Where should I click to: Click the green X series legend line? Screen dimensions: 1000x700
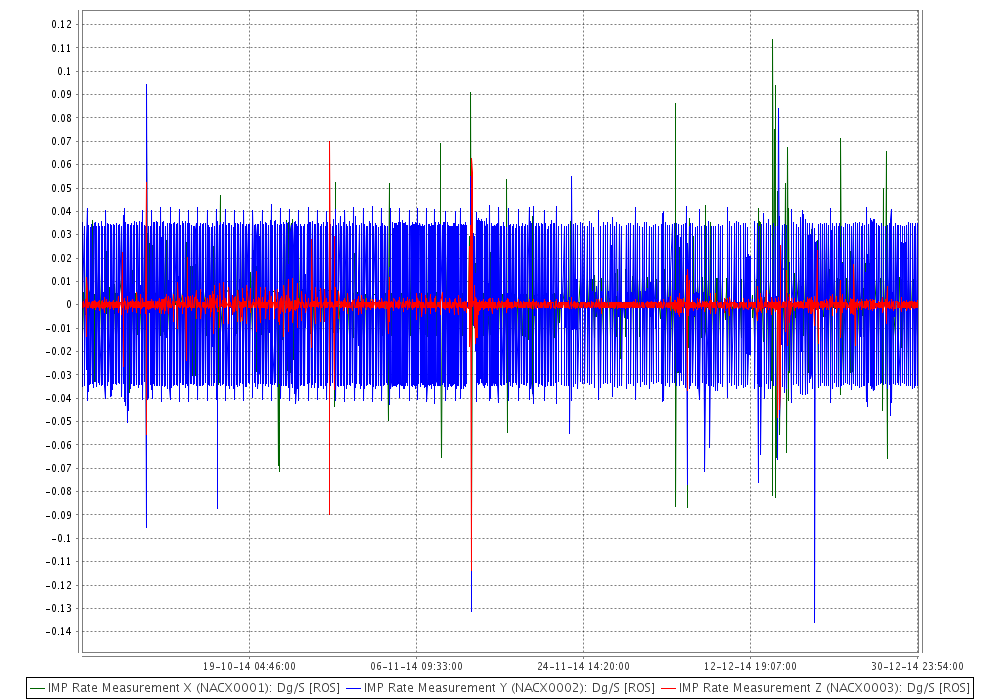[38, 689]
